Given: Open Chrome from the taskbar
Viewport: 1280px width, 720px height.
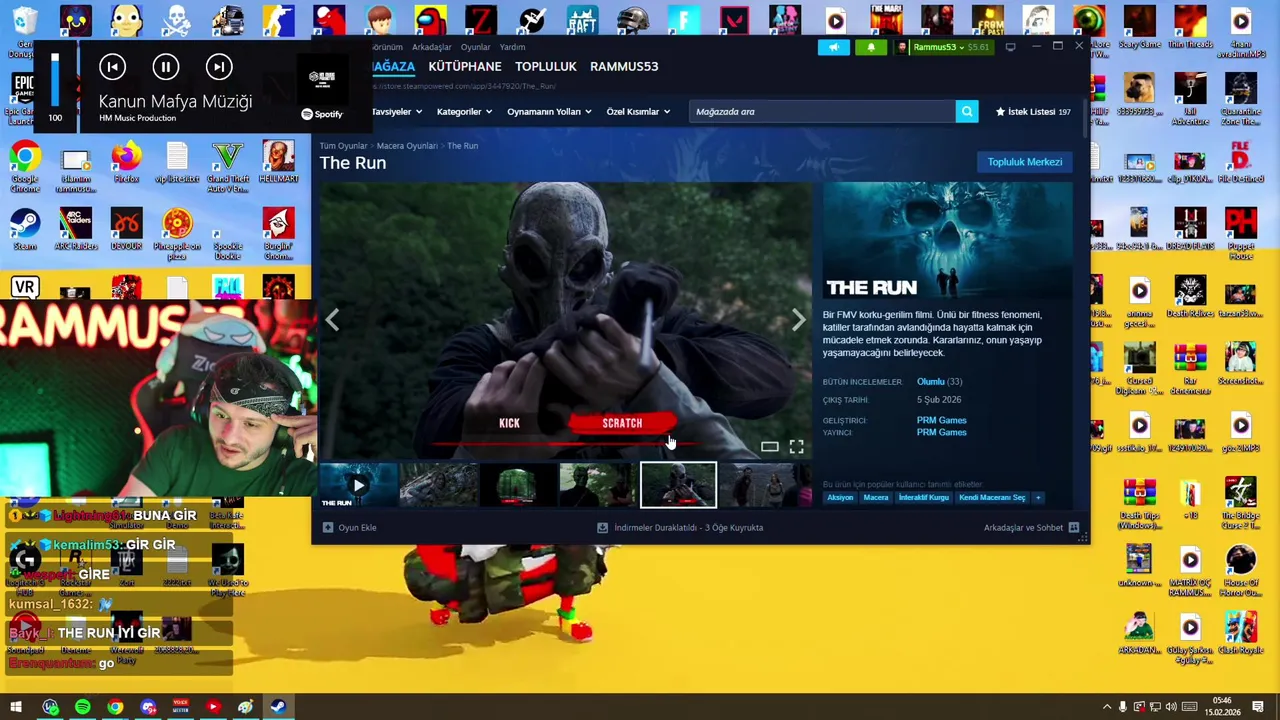Looking at the screenshot, I should click(x=116, y=707).
